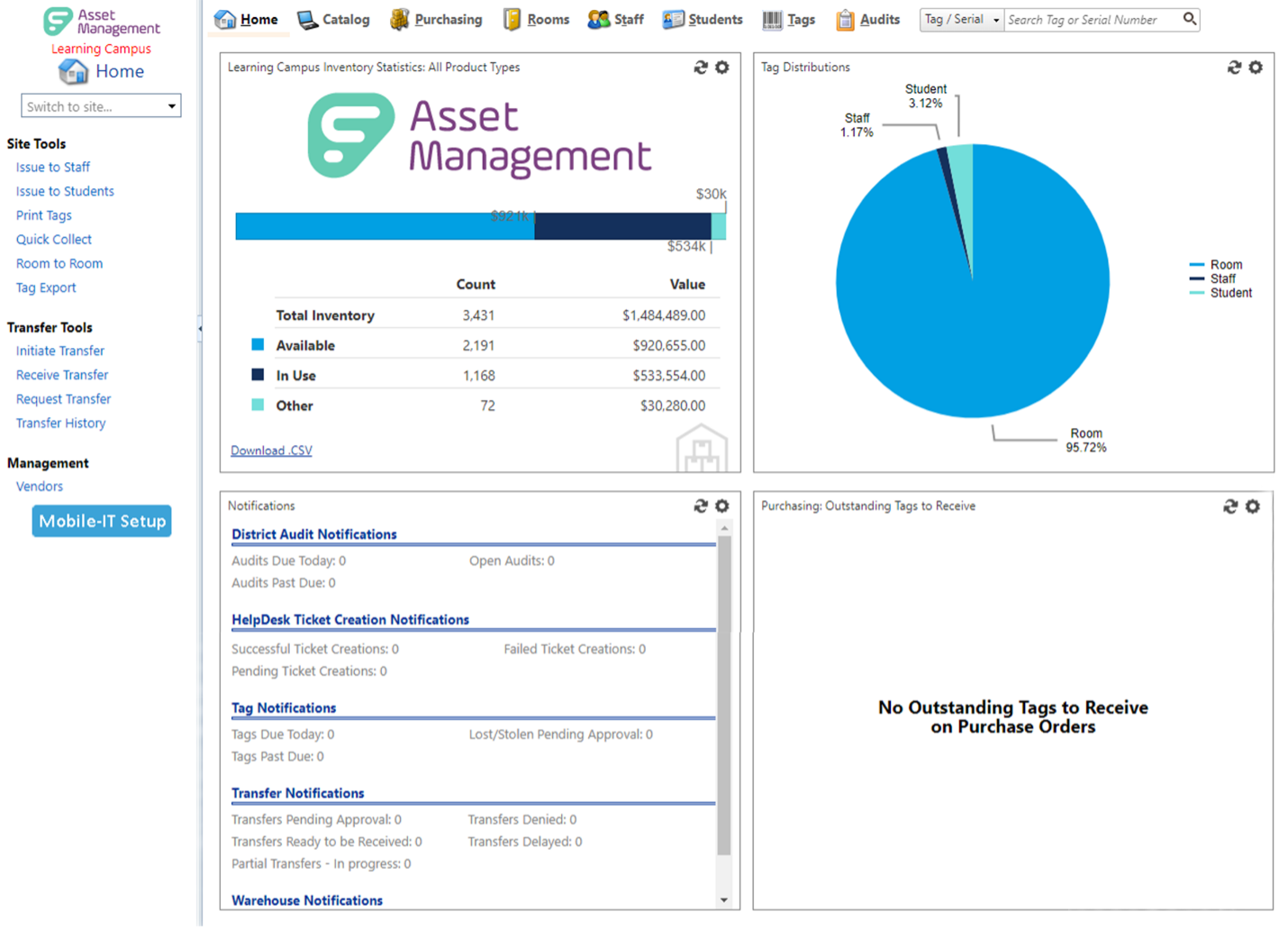Image resolution: width=1288 pixels, height=930 pixels.
Task: Click the Total Inventory value $1,484,489.00
Action: (x=664, y=316)
